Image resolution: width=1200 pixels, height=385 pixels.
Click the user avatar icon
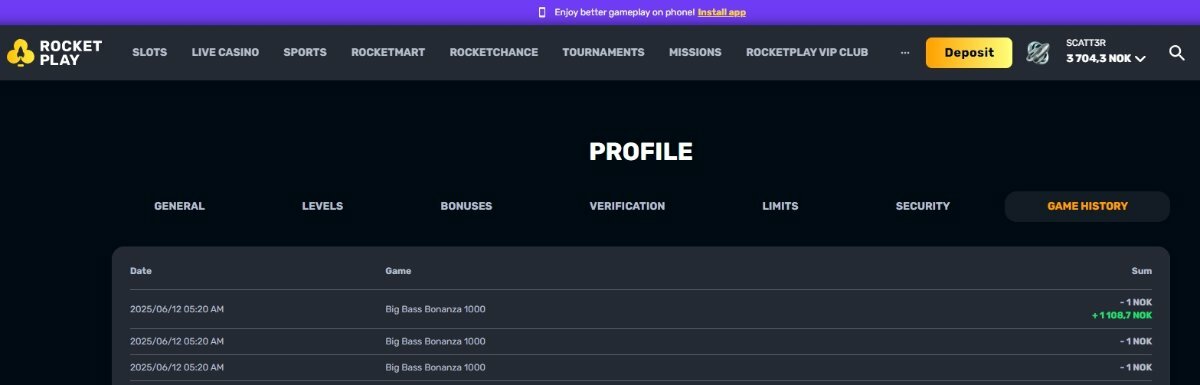click(x=1039, y=53)
